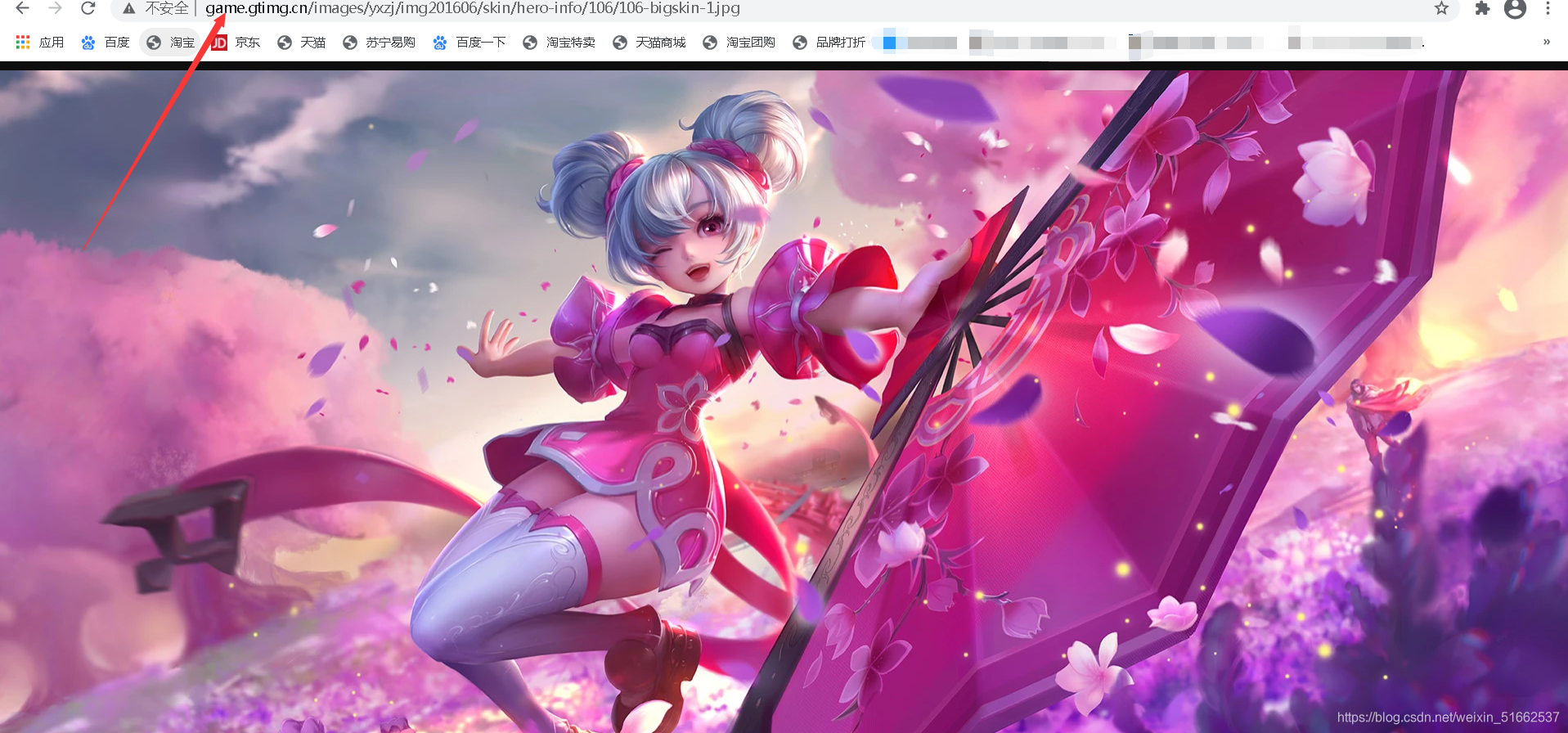The image size is (1568, 733).
Task: Open the 天猫商城 bookmark
Action: click(649, 42)
